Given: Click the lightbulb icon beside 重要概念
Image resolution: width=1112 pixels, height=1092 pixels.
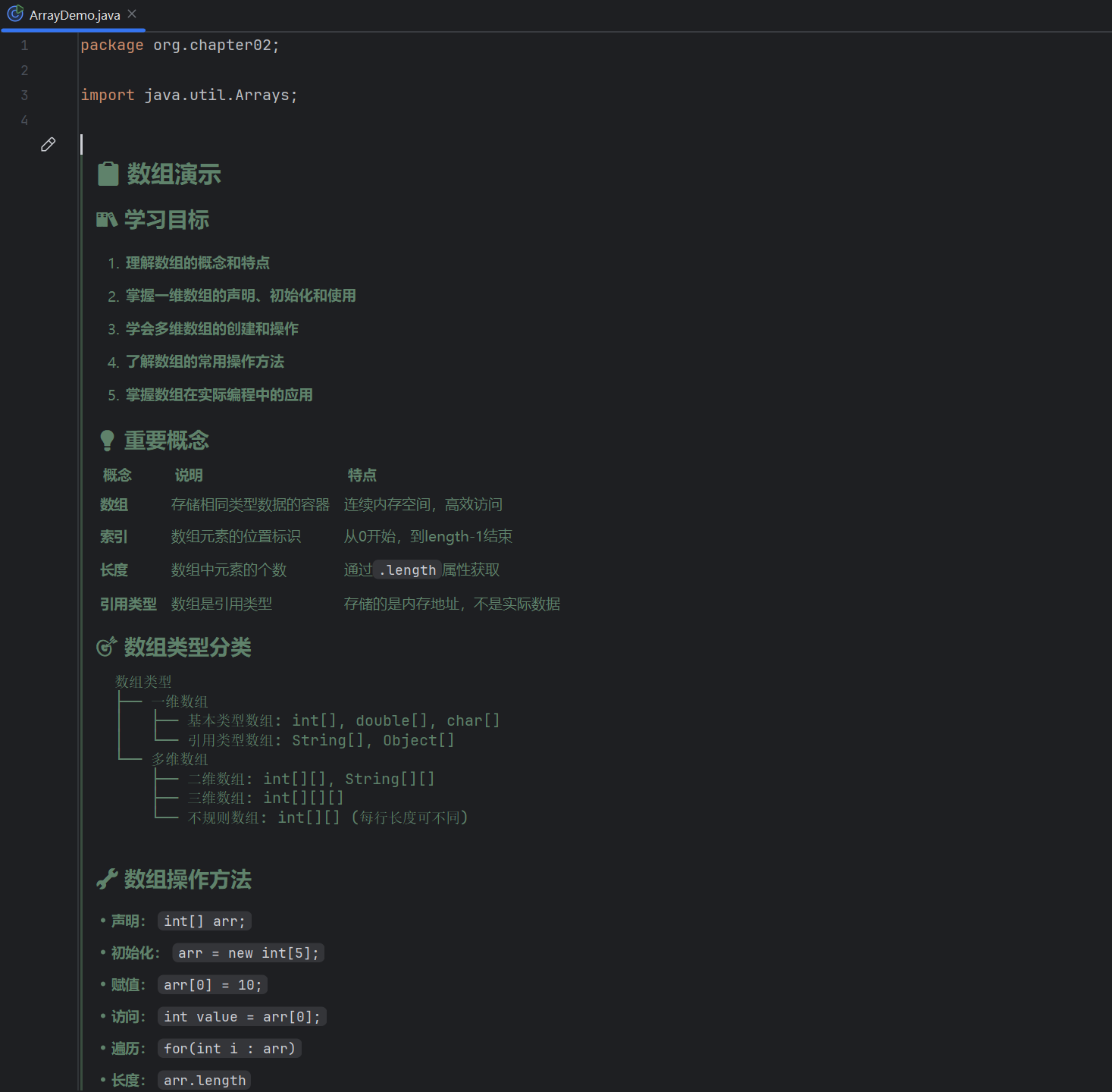Looking at the screenshot, I should [x=108, y=441].
